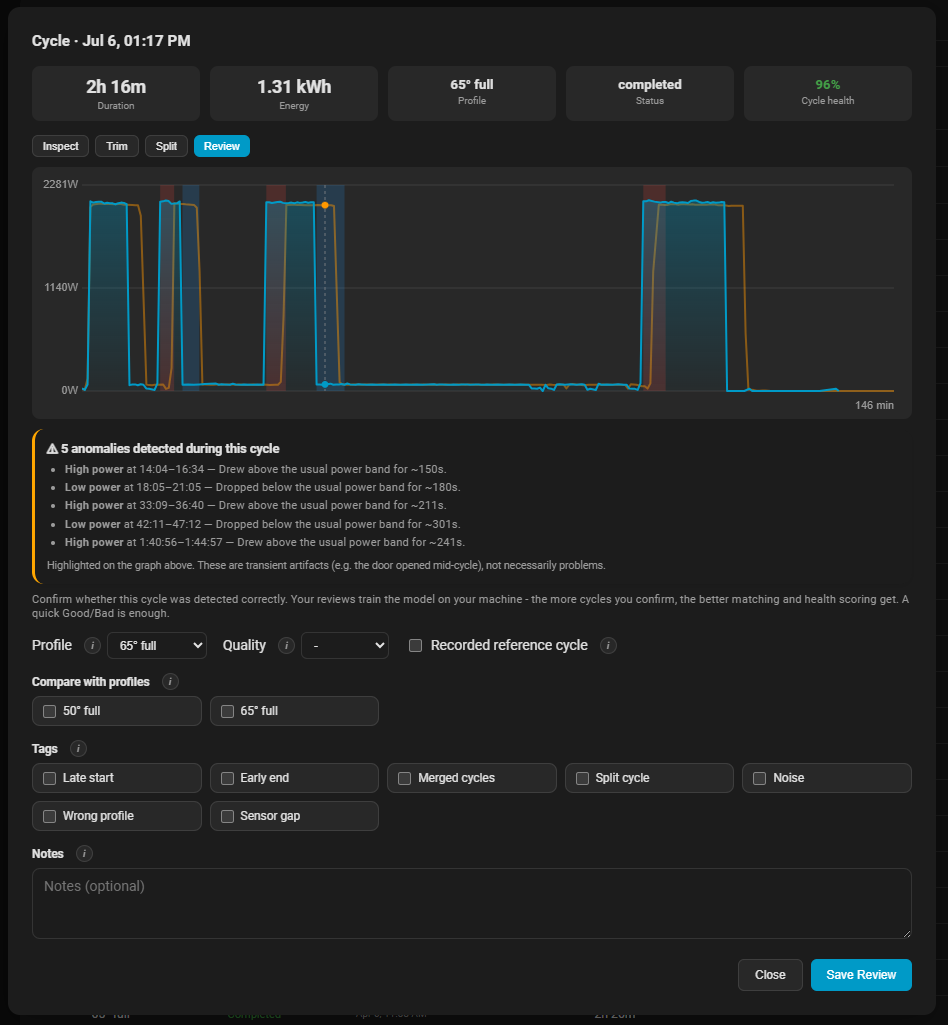
Task: Switch to the Split tab
Action: pyautogui.click(x=166, y=146)
